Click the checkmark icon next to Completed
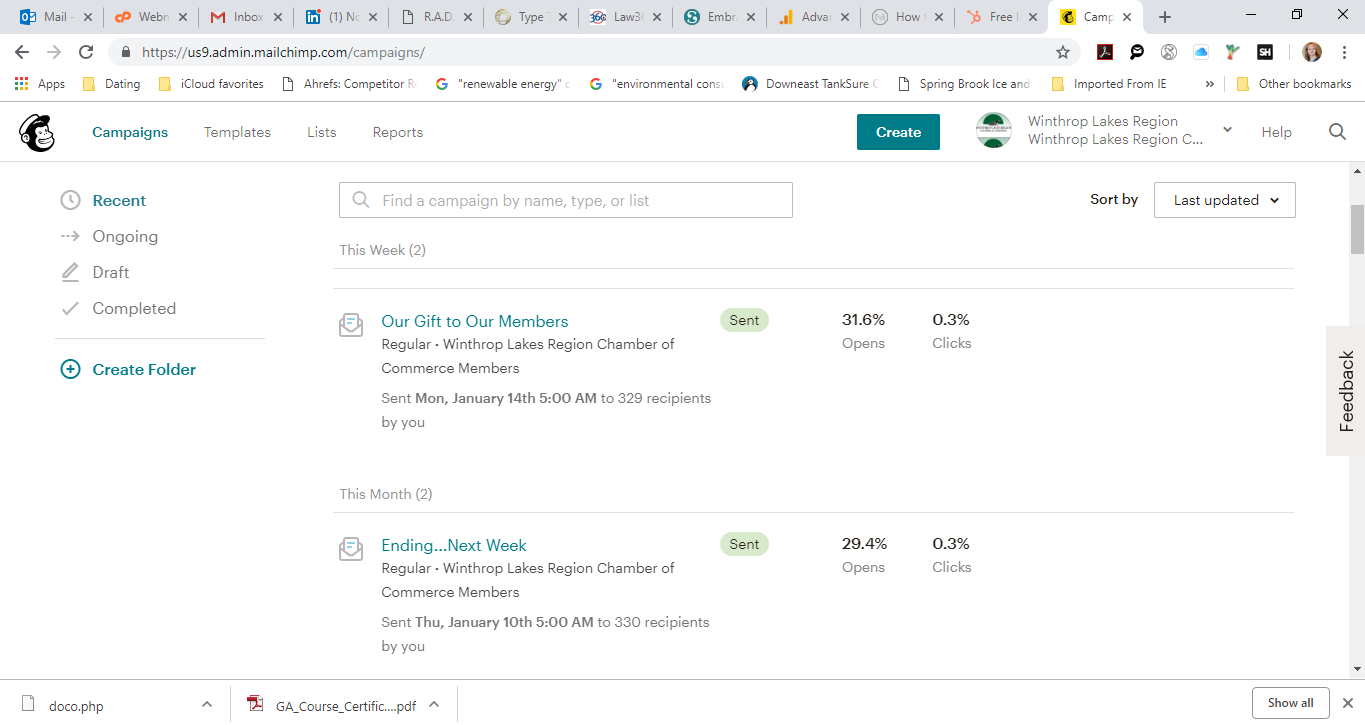The width and height of the screenshot is (1365, 725). click(x=70, y=308)
